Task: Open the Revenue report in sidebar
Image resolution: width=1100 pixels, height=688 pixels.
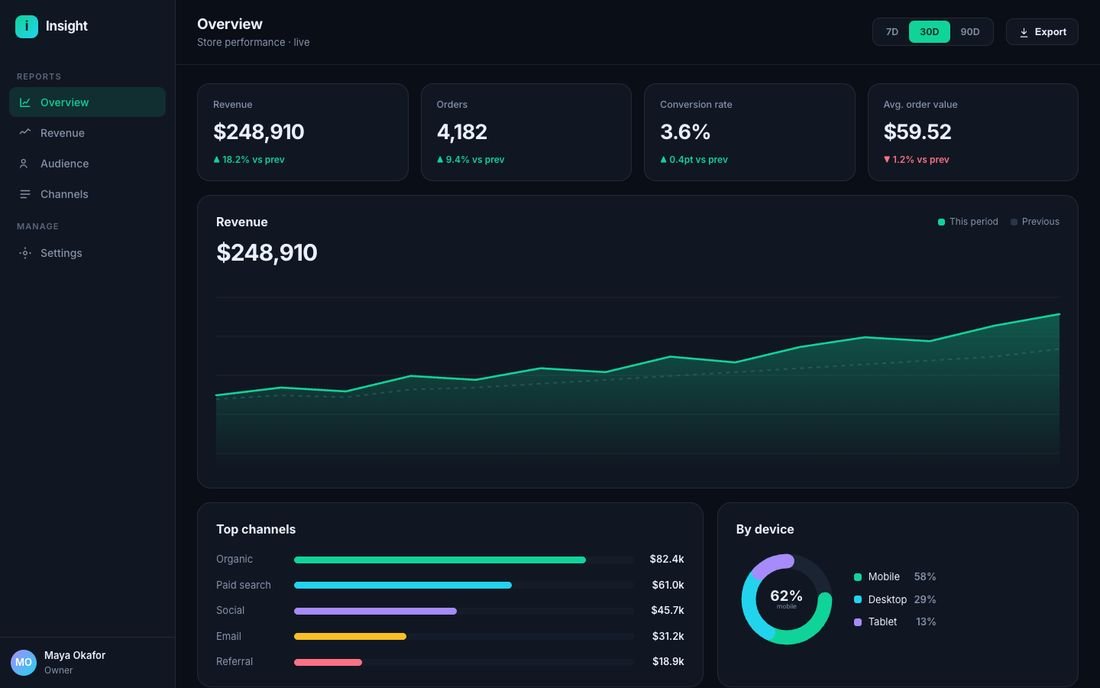Action: (x=87, y=133)
